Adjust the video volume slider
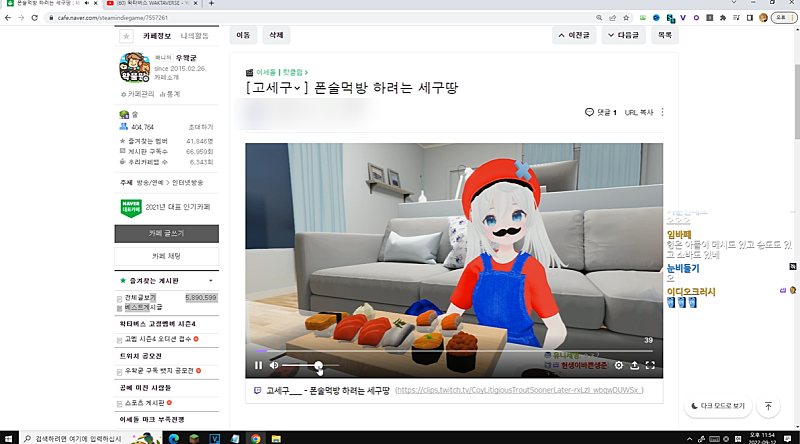Image resolution: width=800 pixels, height=444 pixels. click(310, 365)
